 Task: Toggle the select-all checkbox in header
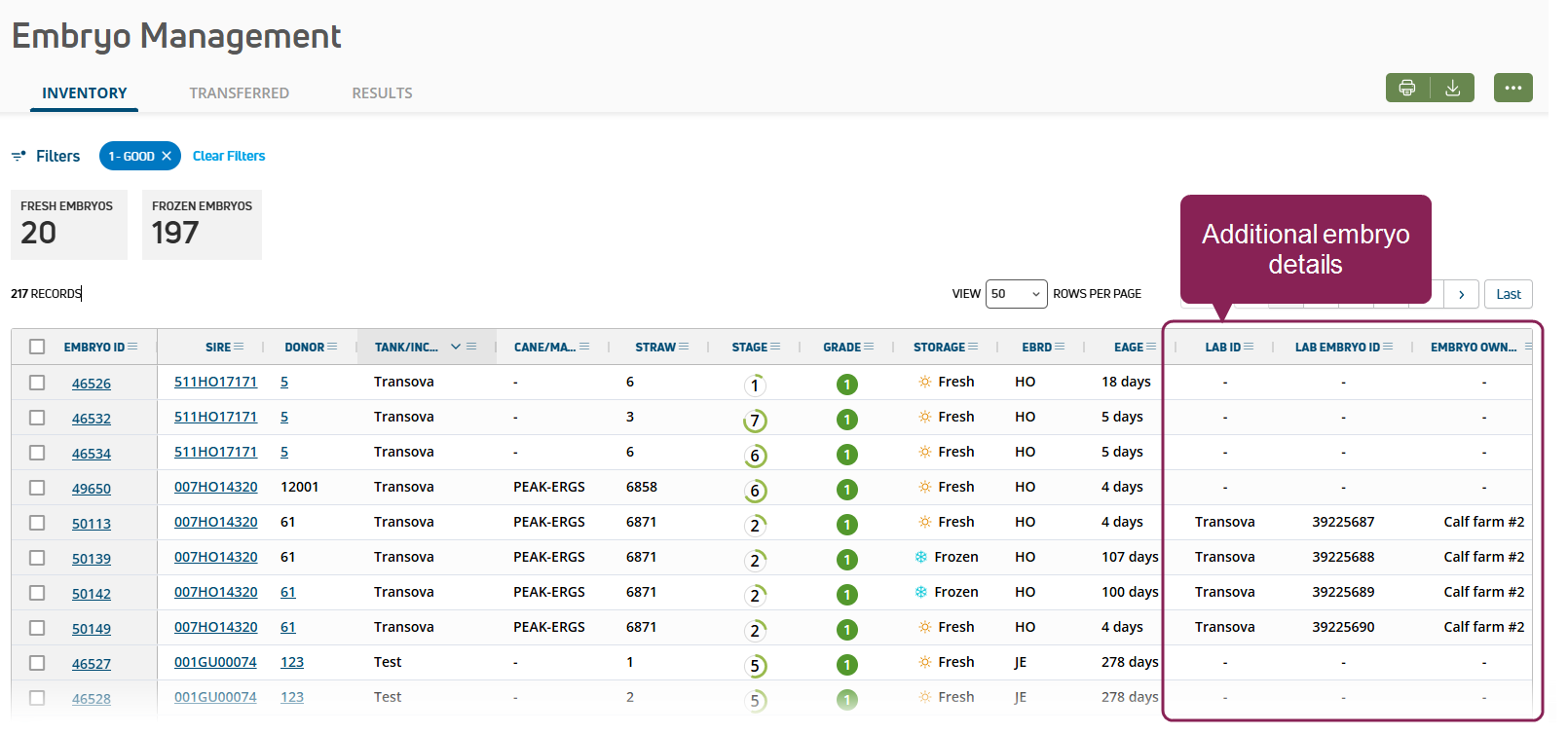(x=37, y=347)
